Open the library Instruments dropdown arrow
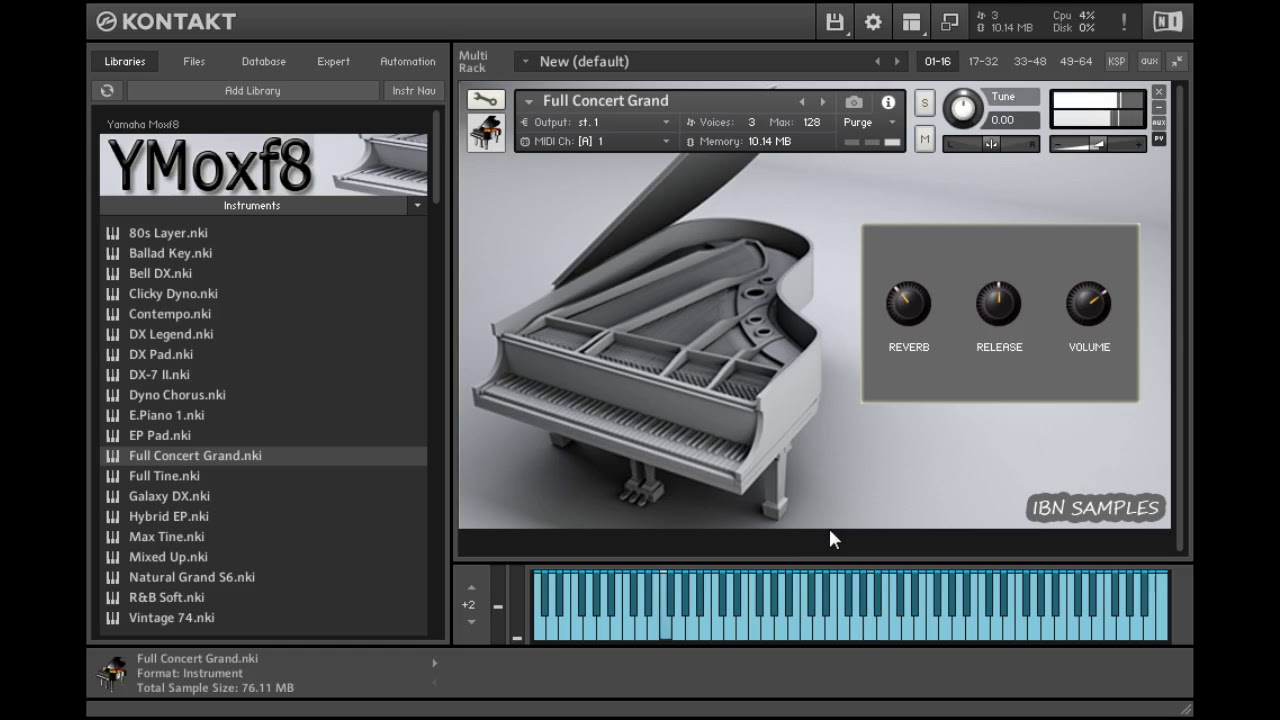 click(x=417, y=205)
